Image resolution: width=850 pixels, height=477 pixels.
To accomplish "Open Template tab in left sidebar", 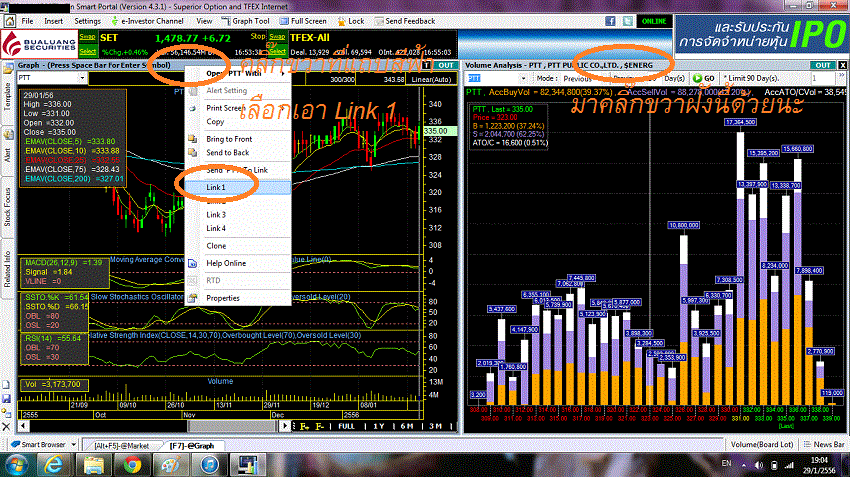I will [7, 96].
